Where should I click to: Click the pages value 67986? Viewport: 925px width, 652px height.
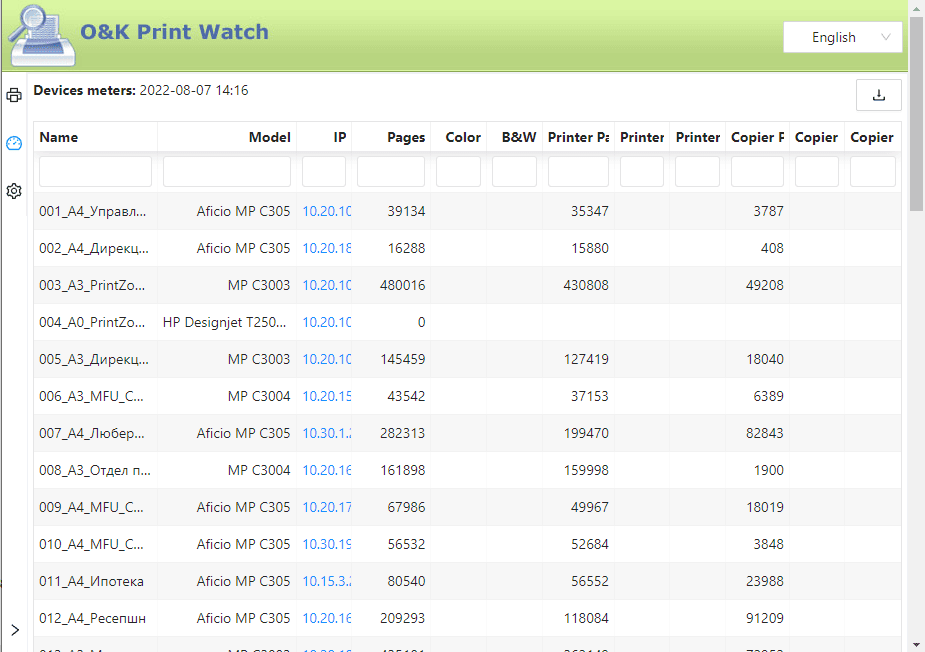[406, 507]
